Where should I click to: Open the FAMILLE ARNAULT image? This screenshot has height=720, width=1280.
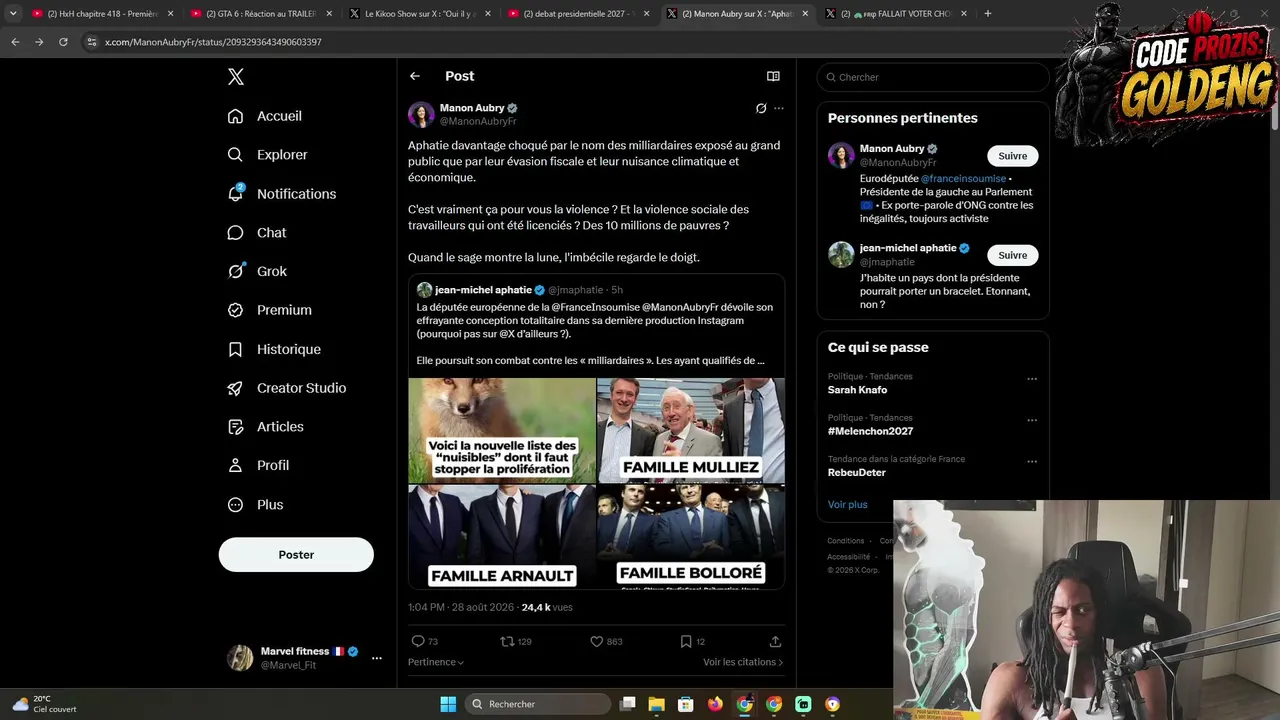pos(502,537)
